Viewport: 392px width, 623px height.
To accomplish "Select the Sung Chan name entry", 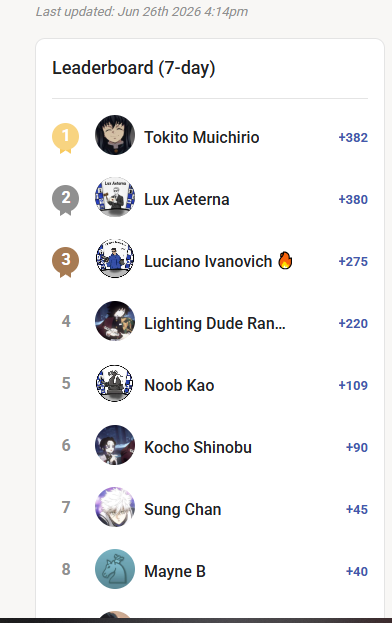I will click(182, 509).
